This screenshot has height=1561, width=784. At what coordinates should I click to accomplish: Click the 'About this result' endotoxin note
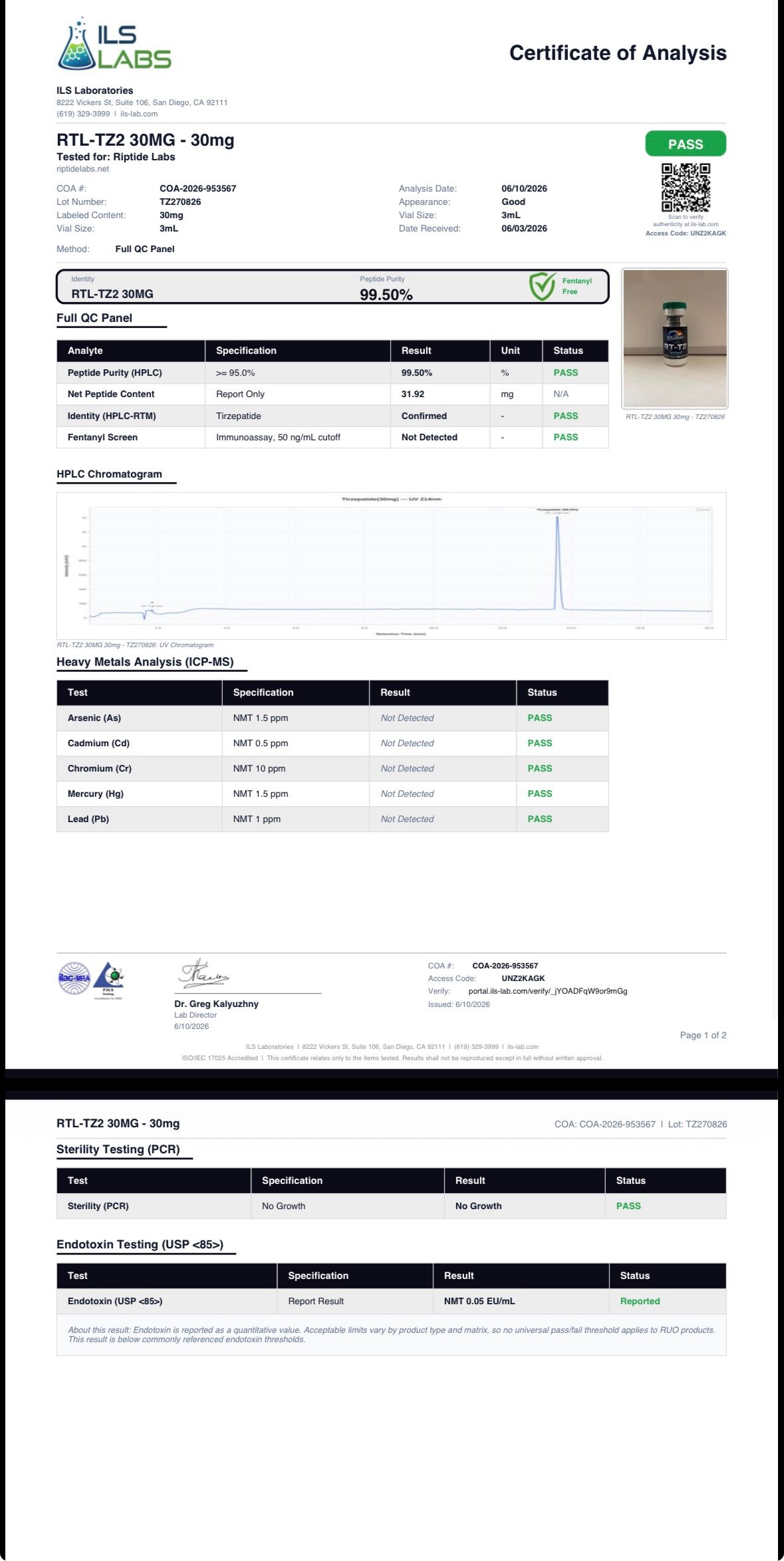click(x=391, y=1334)
